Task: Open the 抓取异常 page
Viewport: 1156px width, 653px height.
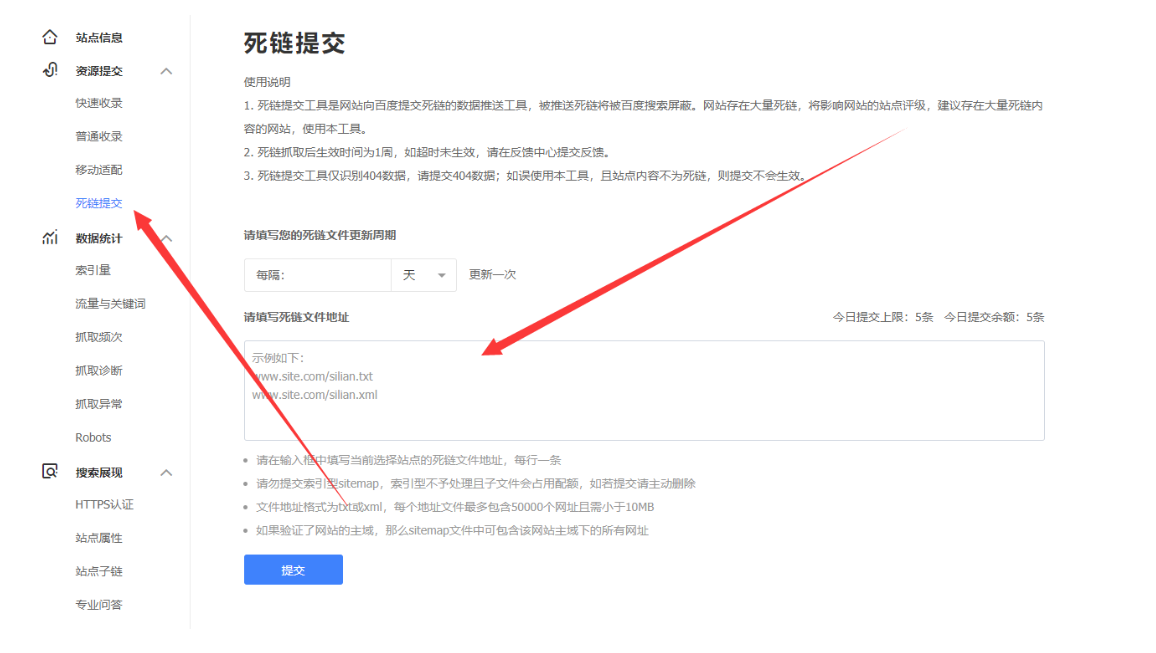Action: pyautogui.click(x=101, y=404)
